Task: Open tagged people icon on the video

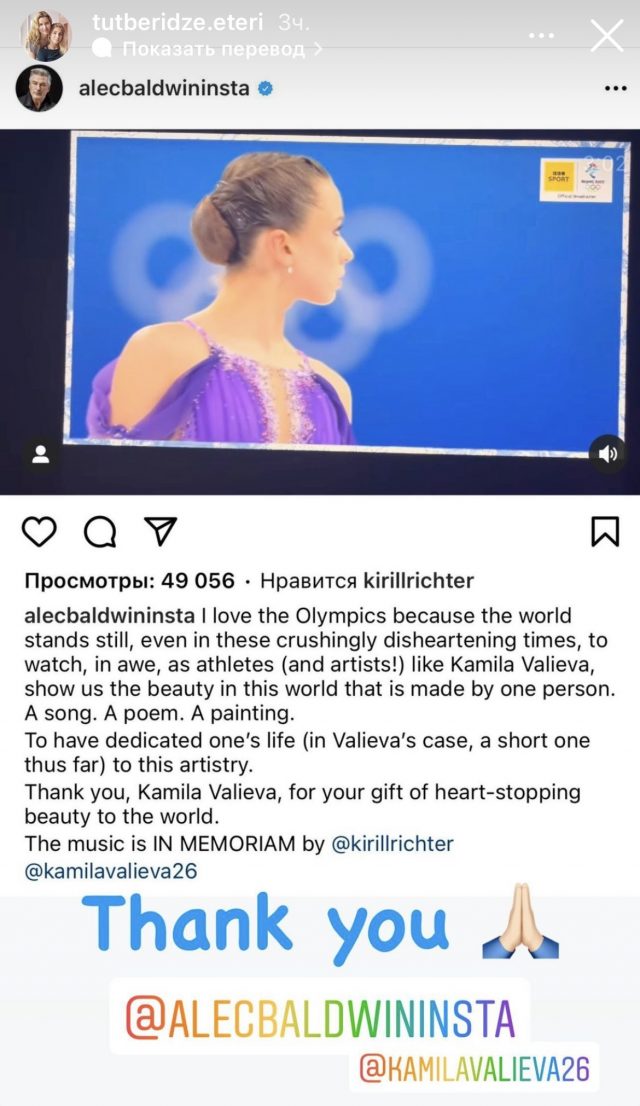Action: coord(41,455)
